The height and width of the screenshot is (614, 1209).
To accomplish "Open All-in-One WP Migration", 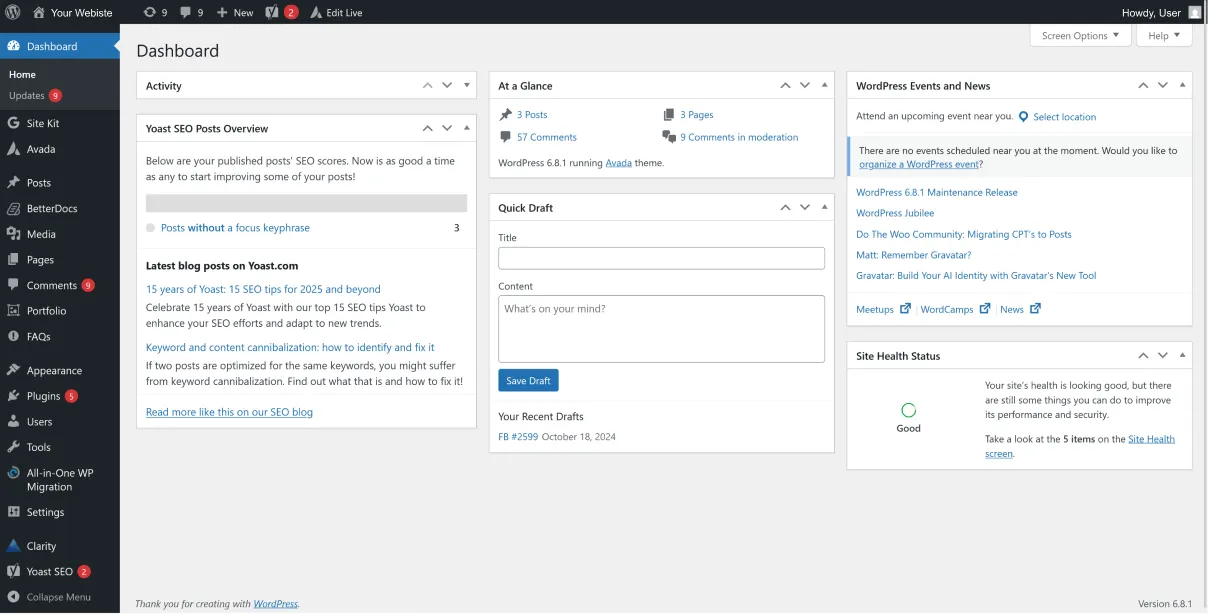I will [60, 480].
